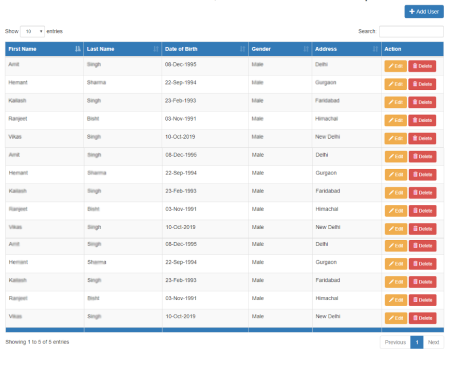This screenshot has width=450, height=383.
Task: Sort by Address column icon
Action: pyautogui.click(x=375, y=49)
